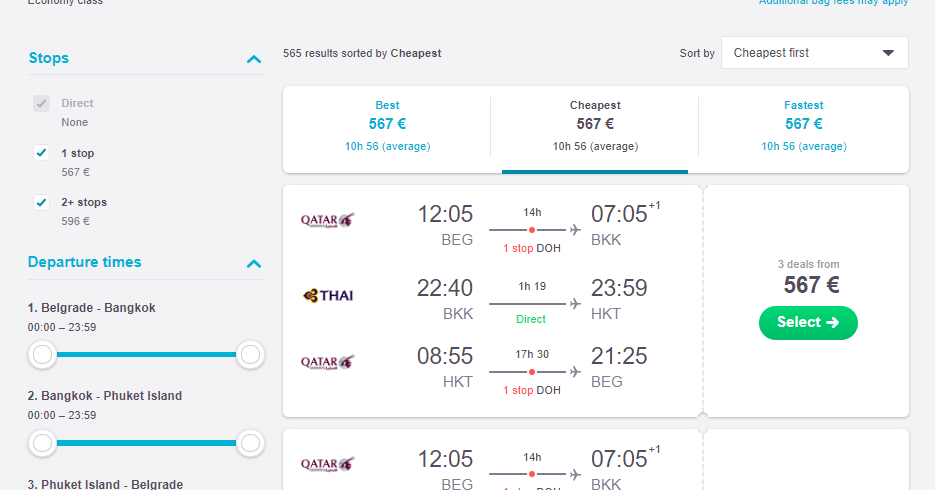The height and width of the screenshot is (490, 935).
Task: Click airplane icon on the Direct BKK-HKT leg
Action: [575, 303]
